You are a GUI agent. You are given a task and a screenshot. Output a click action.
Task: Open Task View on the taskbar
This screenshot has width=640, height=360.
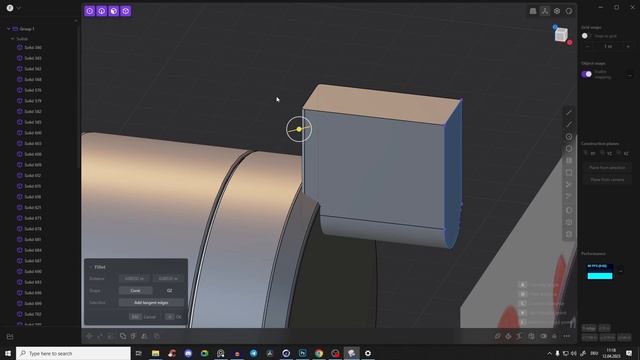tap(139, 353)
